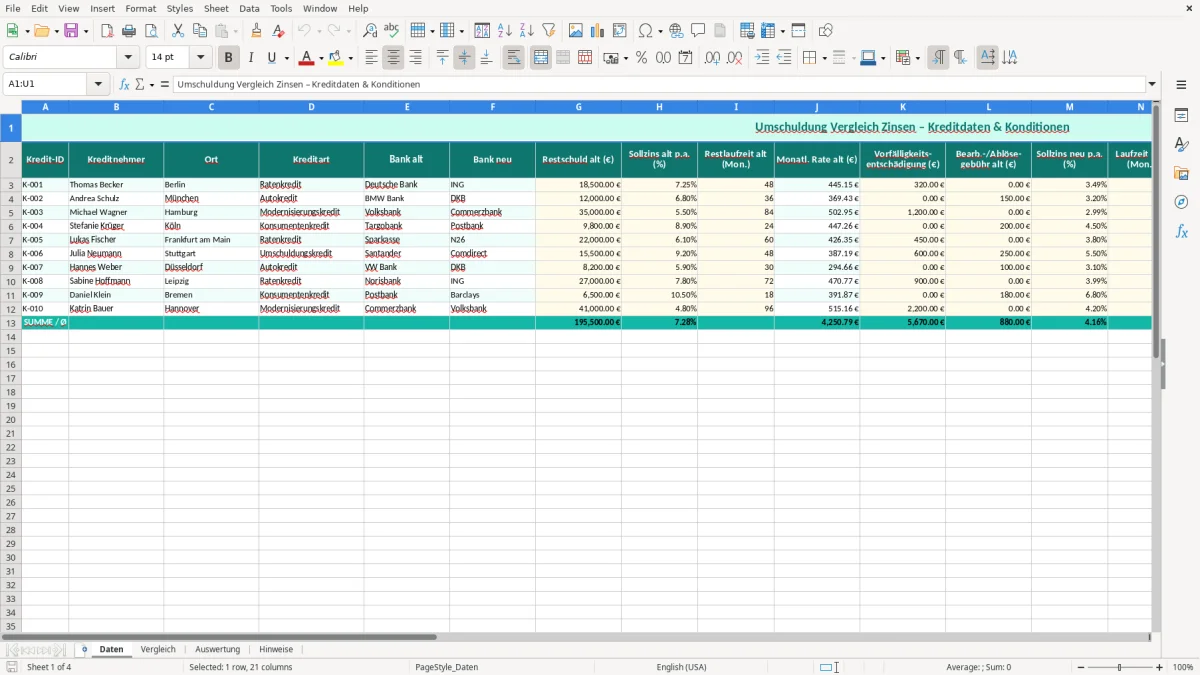1200x675 pixels.
Task: Expand the Name Box dropdown
Action: 99,85
